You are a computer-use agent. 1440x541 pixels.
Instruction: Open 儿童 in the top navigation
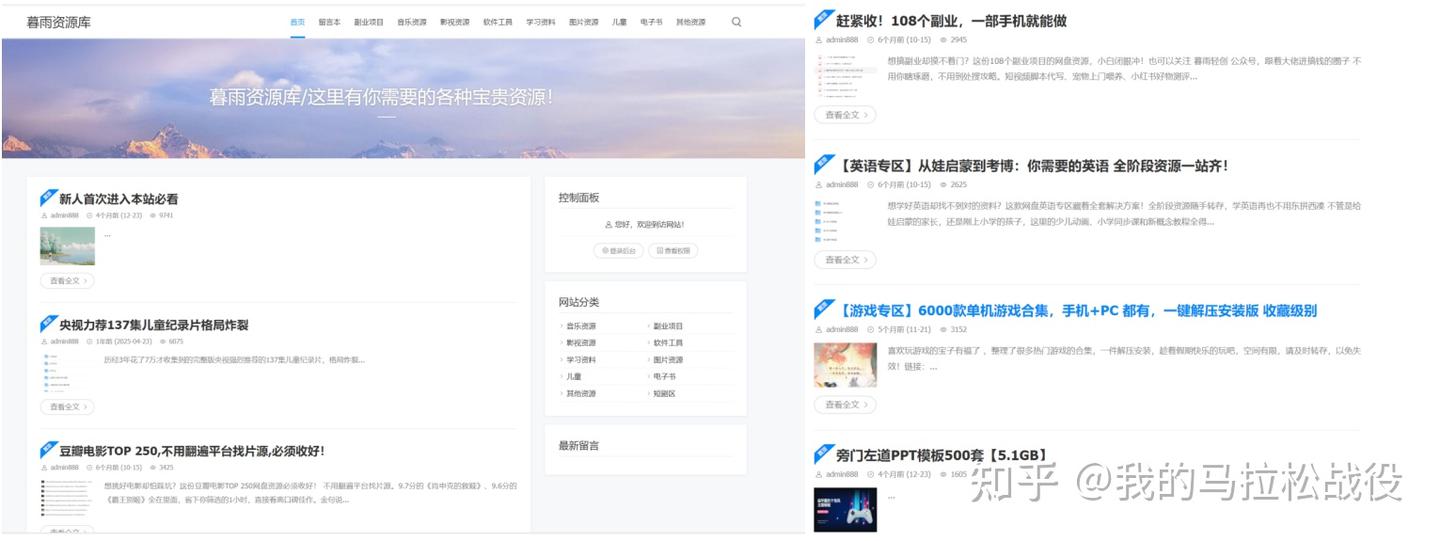tap(620, 22)
